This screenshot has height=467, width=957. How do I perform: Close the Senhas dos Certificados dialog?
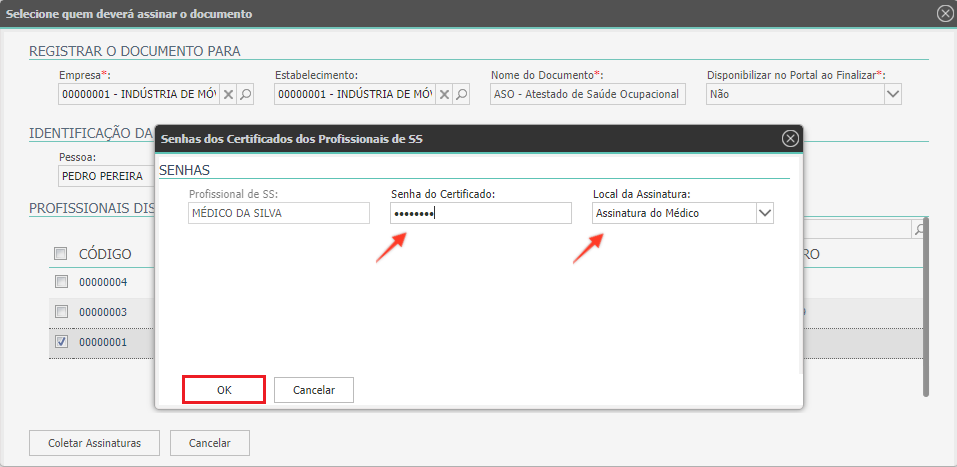pyautogui.click(x=790, y=139)
